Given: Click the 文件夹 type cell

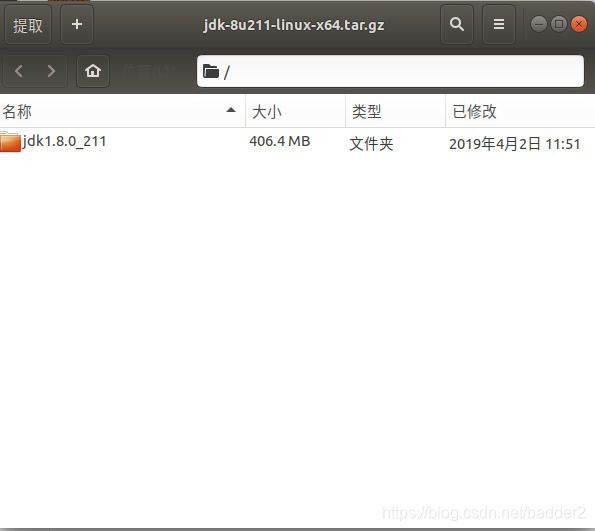Looking at the screenshot, I should point(371,144).
